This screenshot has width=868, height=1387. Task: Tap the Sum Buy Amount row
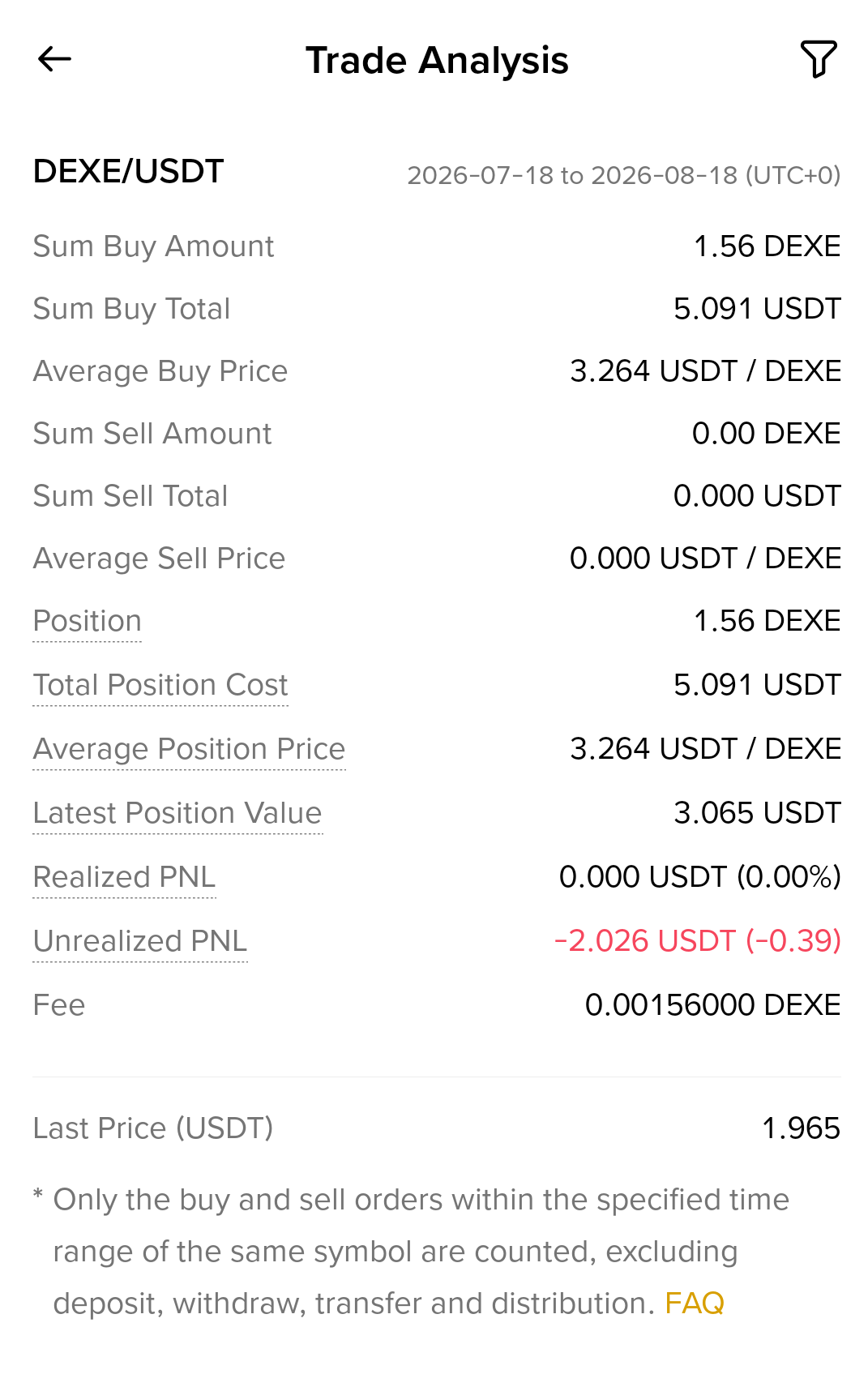pyautogui.click(x=437, y=246)
